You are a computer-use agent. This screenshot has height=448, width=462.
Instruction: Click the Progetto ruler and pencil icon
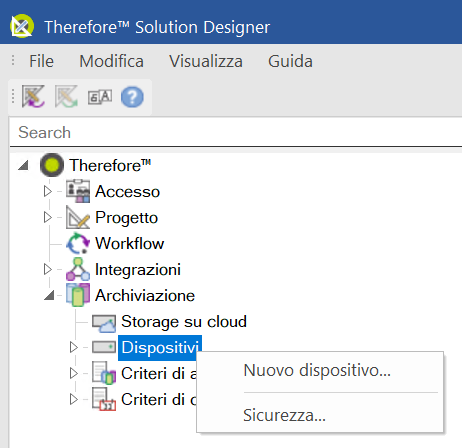(78, 217)
